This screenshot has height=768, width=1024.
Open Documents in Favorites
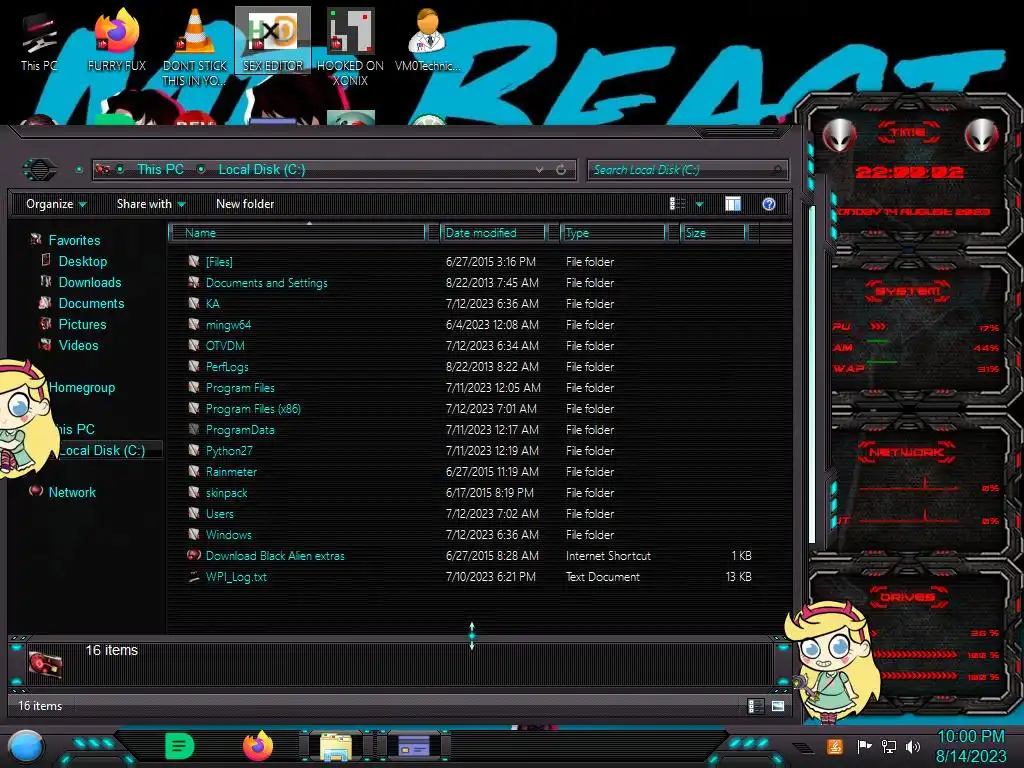pyautogui.click(x=91, y=303)
